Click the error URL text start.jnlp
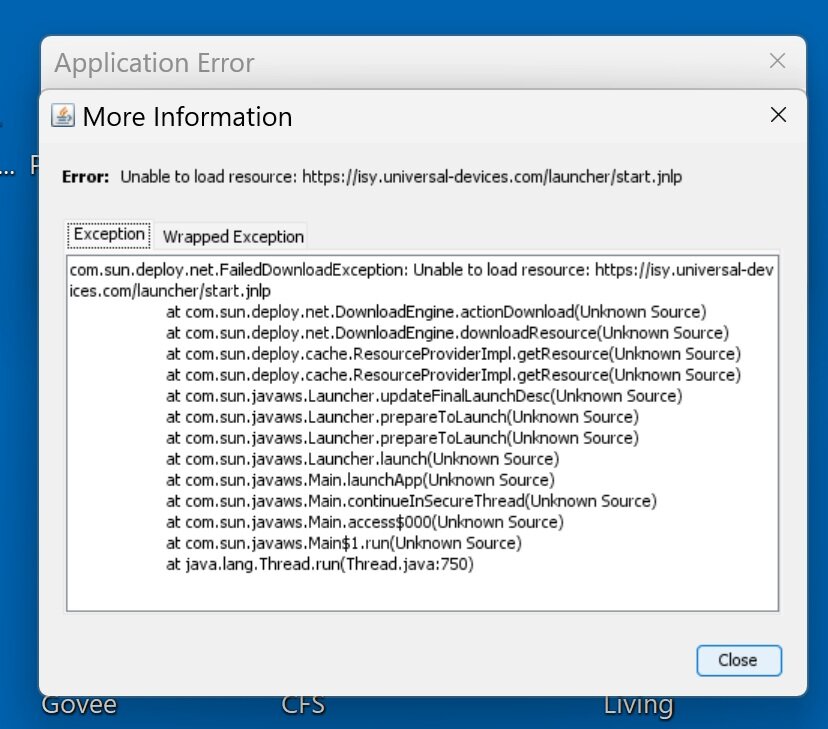The image size is (828, 729). point(492,176)
